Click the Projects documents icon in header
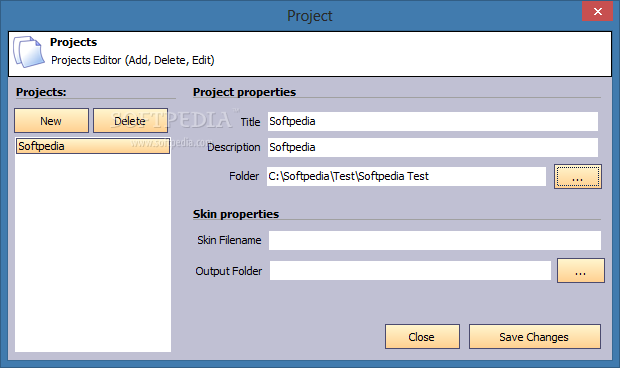 coord(28,52)
